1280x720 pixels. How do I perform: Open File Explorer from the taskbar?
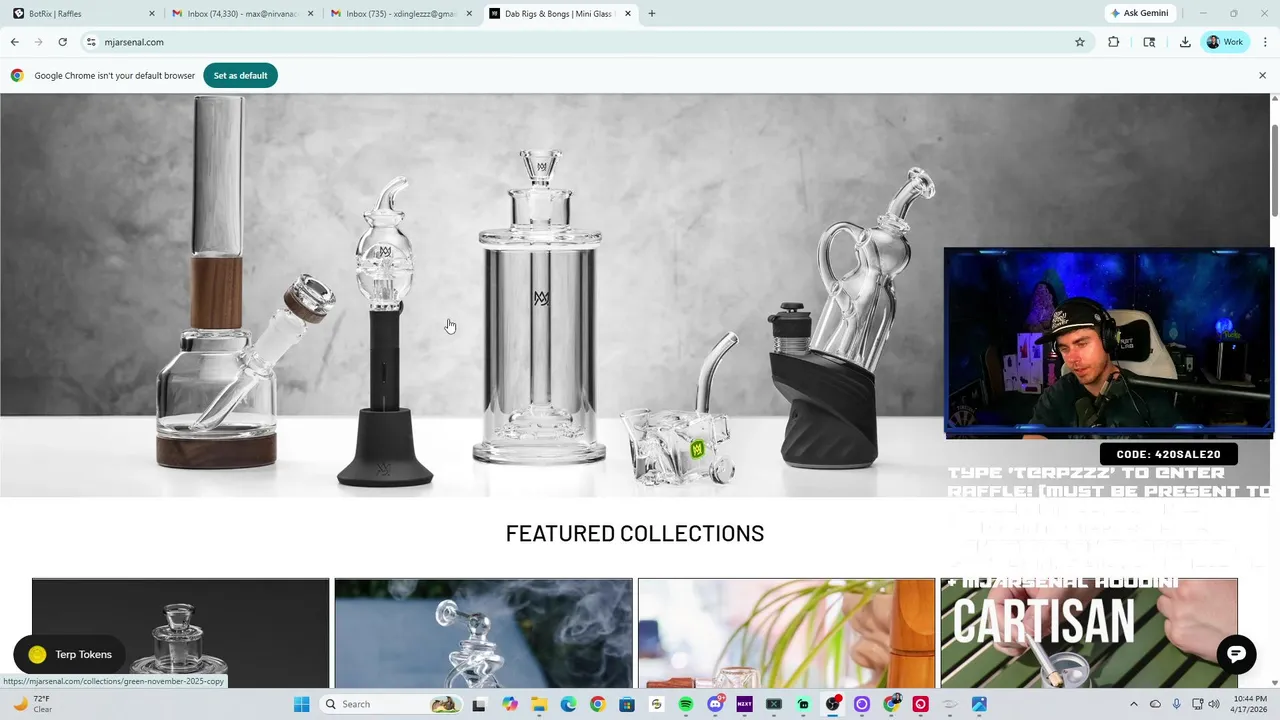(x=539, y=704)
